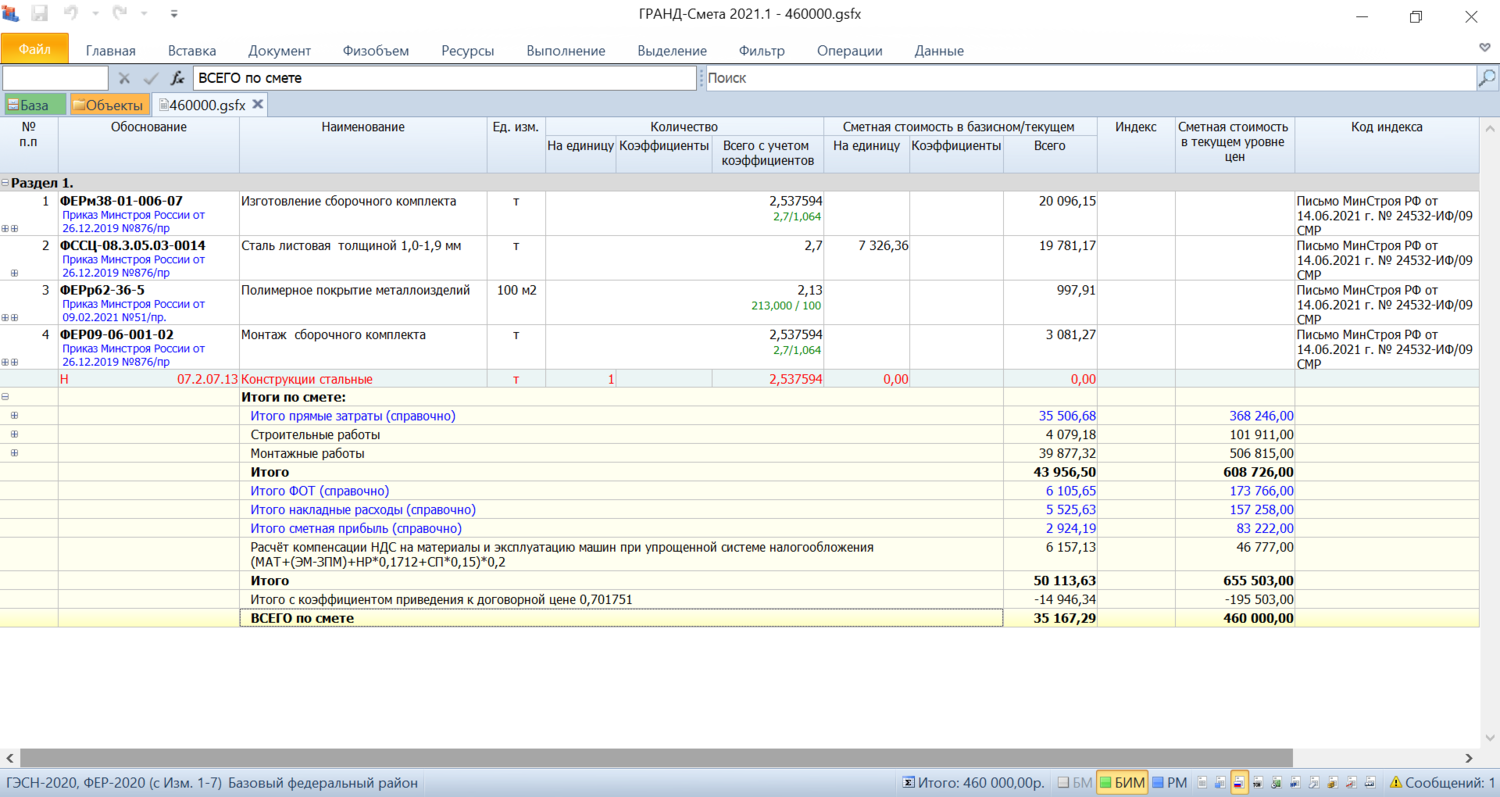Click the warning icon next to Сообщений
This screenshot has height=797, width=1500.
click(x=1396, y=783)
